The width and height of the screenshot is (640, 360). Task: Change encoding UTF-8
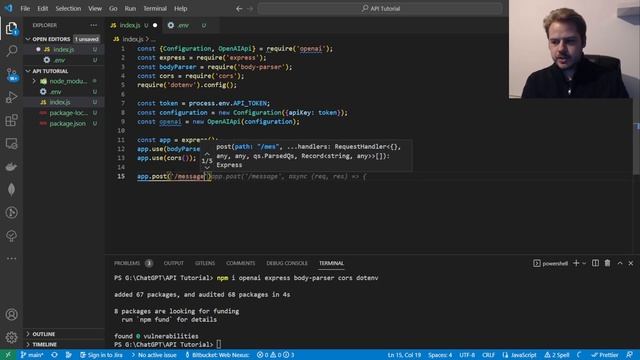[x=467, y=355]
